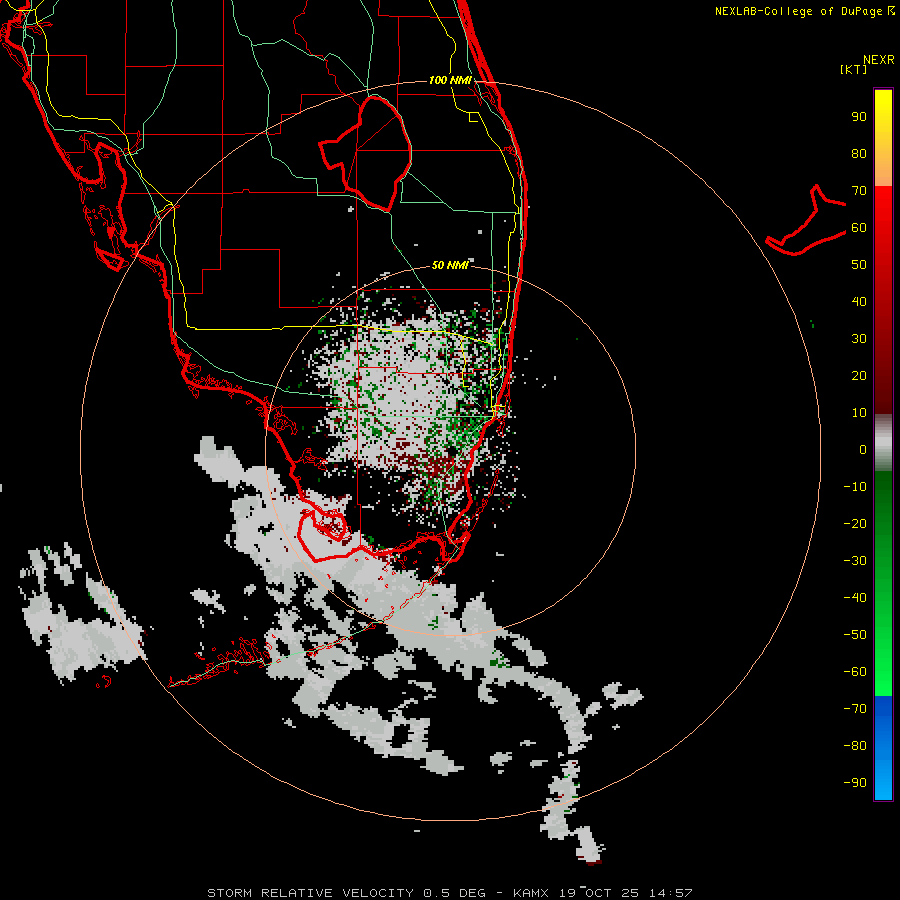
Task: Click the 70 value on velocity scale
Action: click(x=859, y=191)
